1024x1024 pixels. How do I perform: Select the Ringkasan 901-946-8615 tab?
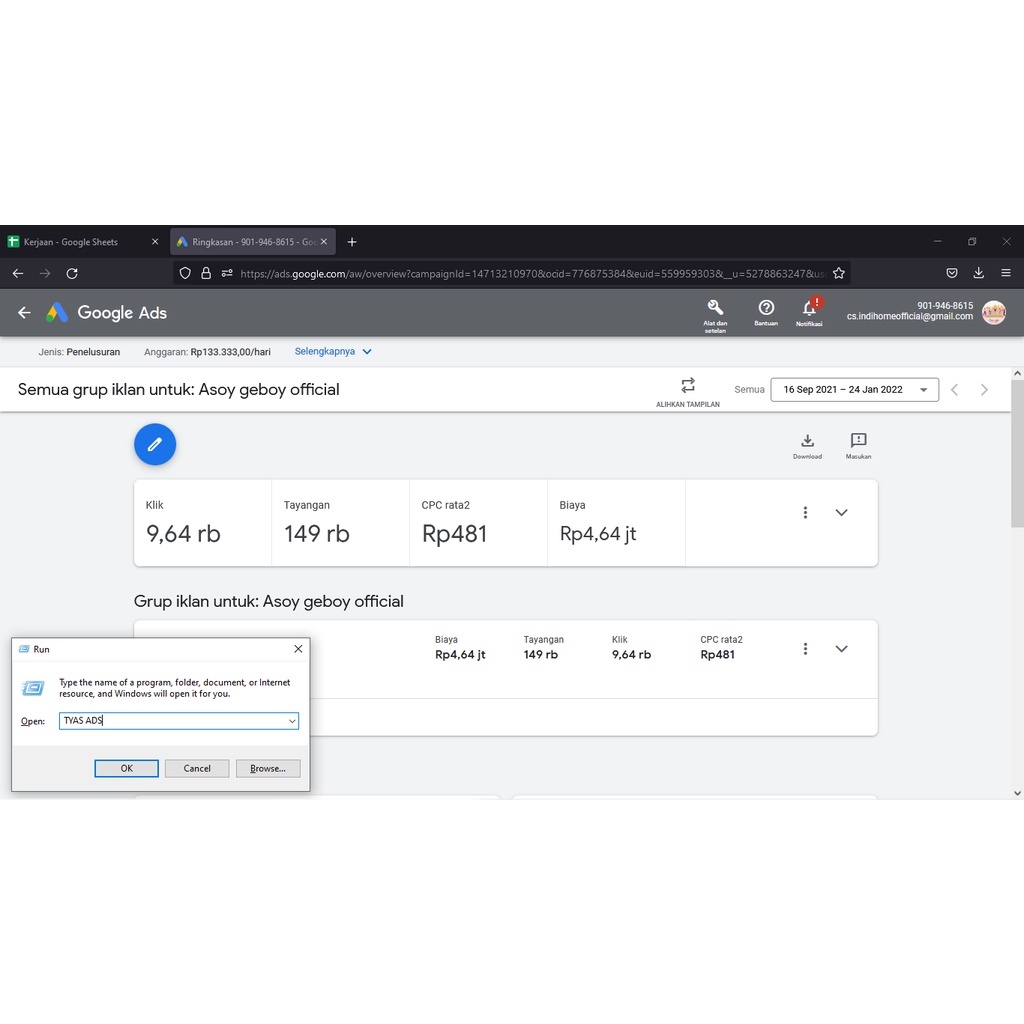pos(253,242)
